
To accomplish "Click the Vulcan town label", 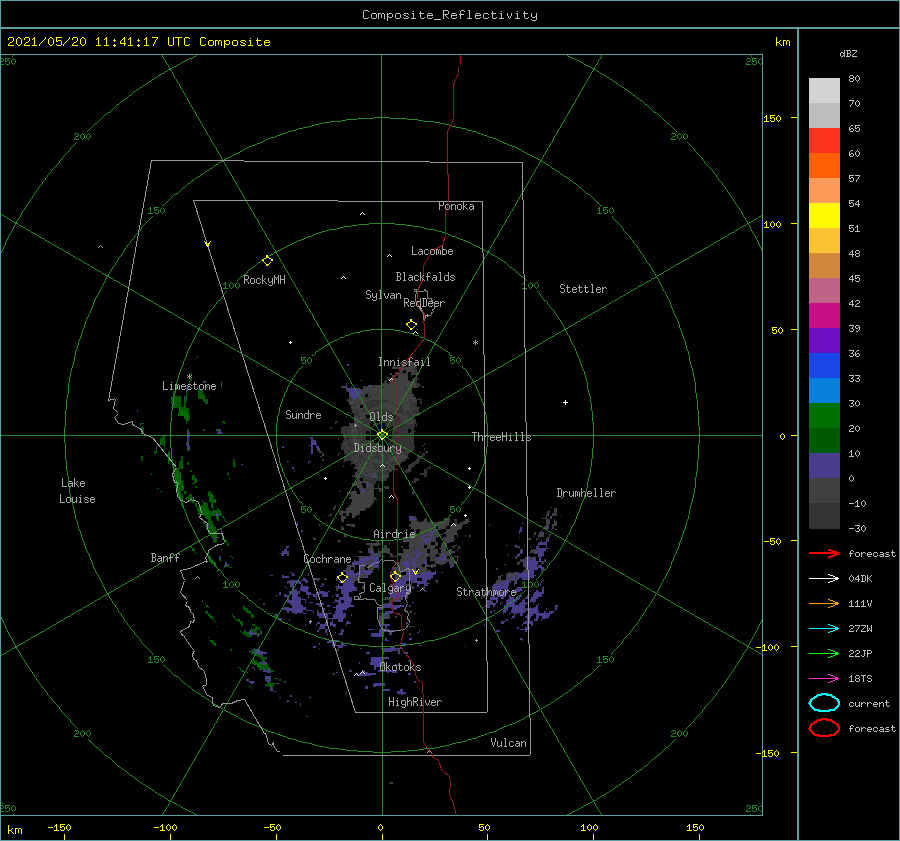I will pos(508,743).
